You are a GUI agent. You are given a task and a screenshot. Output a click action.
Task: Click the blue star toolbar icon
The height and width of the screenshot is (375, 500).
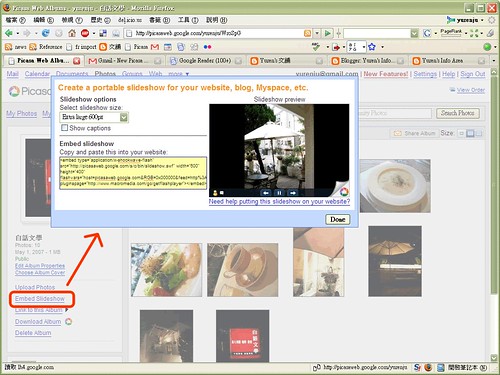point(372,47)
